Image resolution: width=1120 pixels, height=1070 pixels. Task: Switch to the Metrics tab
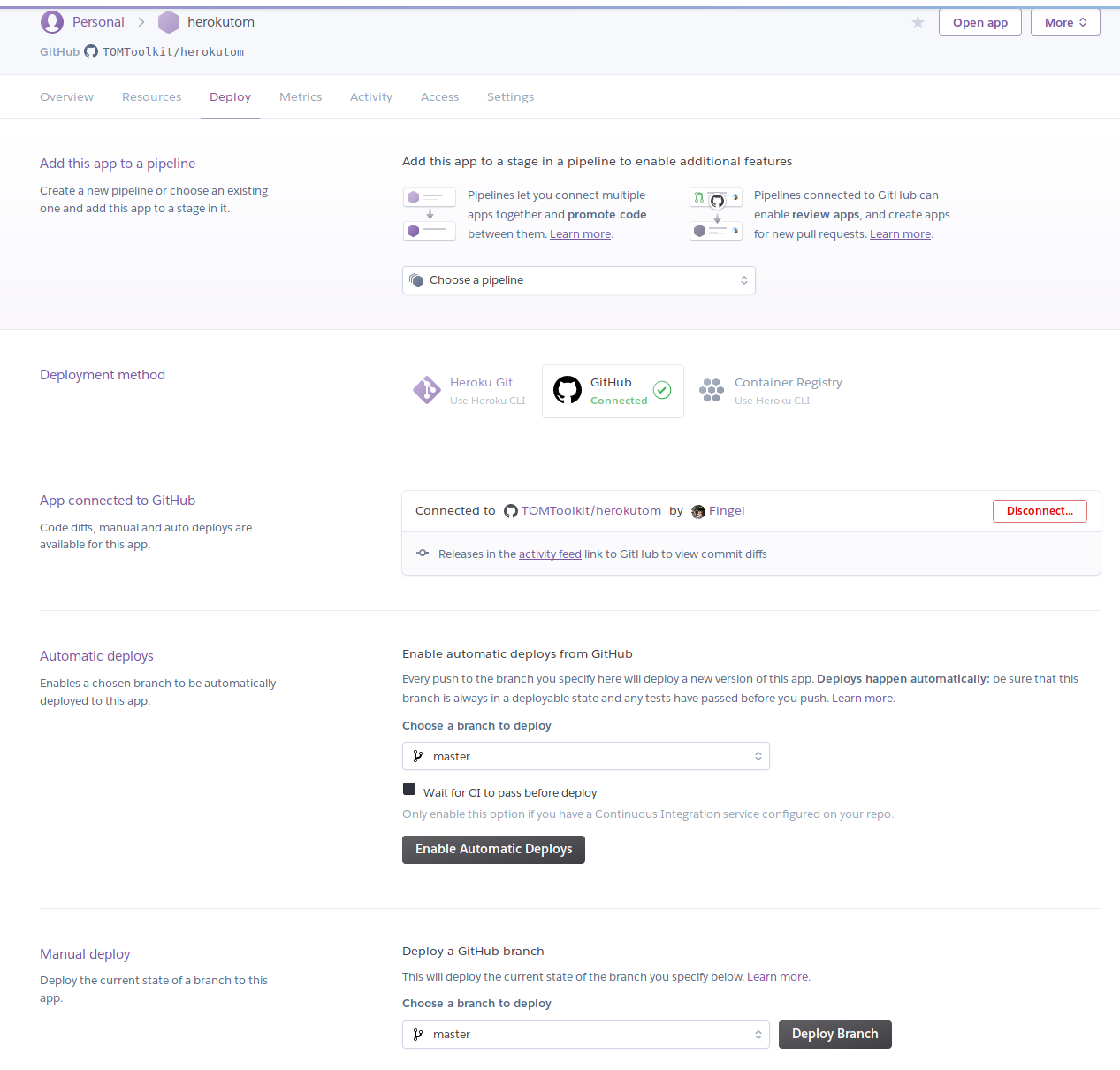[x=301, y=96]
